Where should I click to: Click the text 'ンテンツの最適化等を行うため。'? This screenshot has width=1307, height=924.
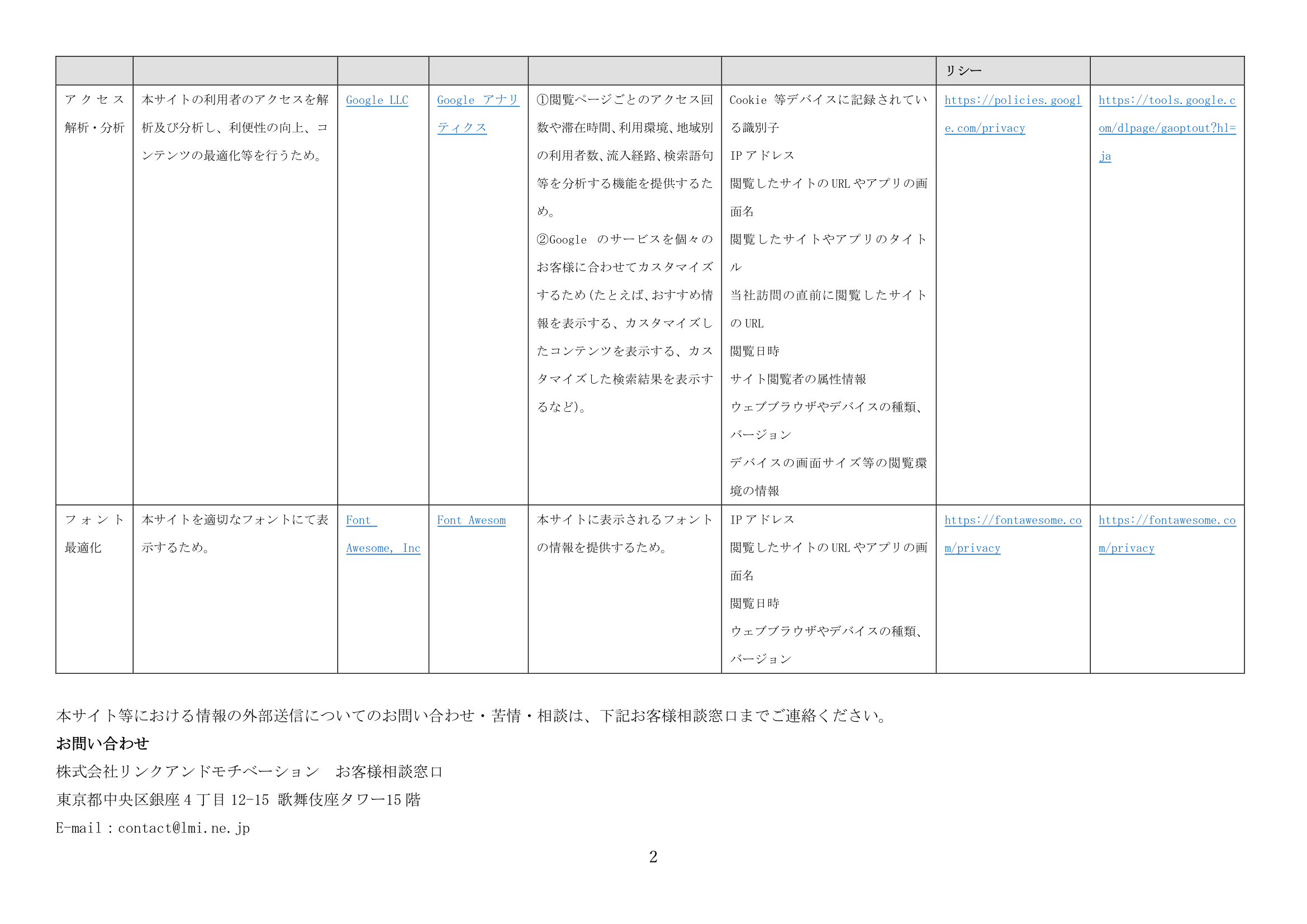click(234, 155)
